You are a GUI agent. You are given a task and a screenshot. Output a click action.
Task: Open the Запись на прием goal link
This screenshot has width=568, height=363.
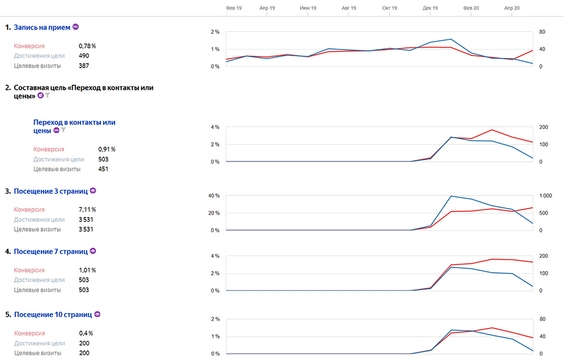click(42, 28)
